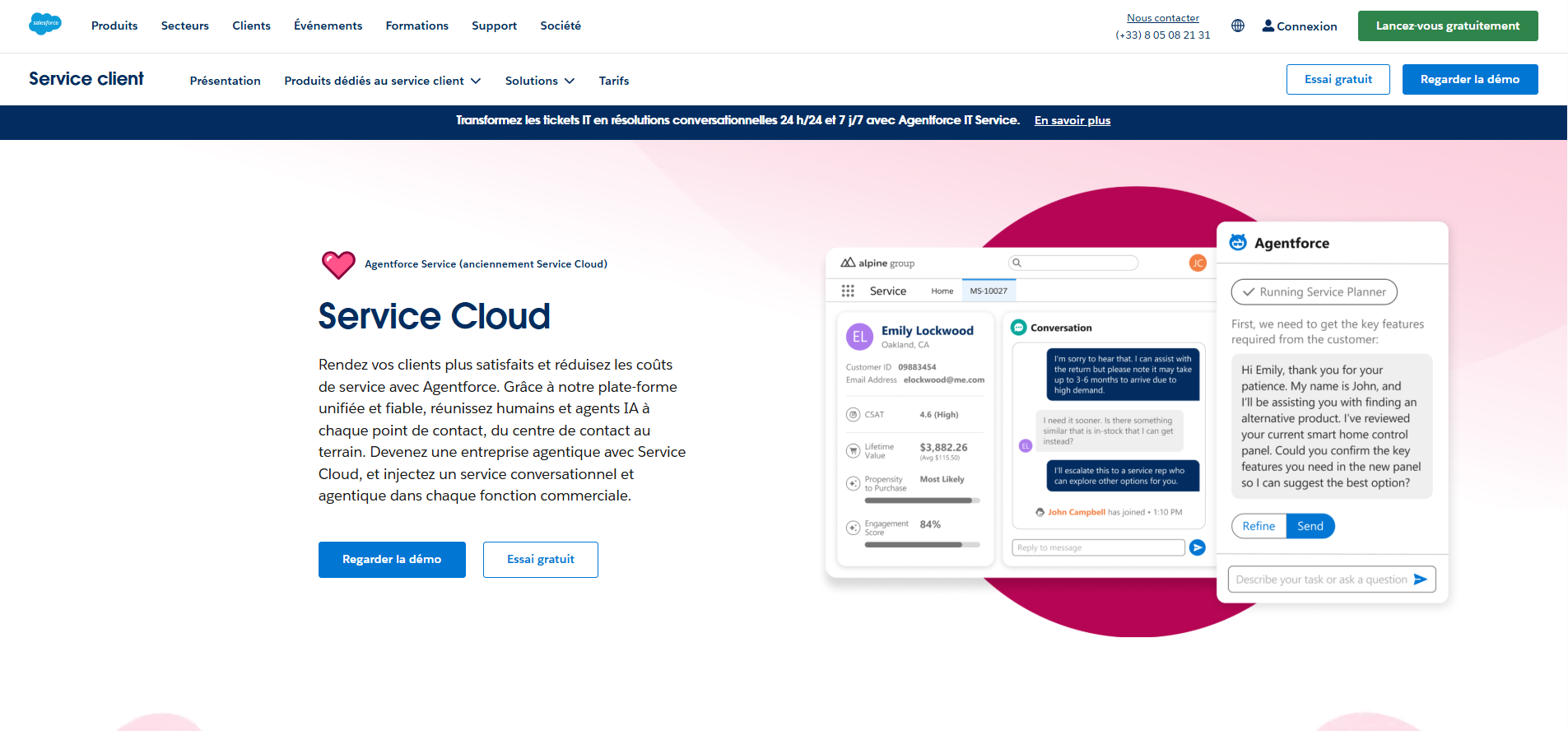
Task: Click Lancez-vous gratuitement button
Action: (1448, 26)
